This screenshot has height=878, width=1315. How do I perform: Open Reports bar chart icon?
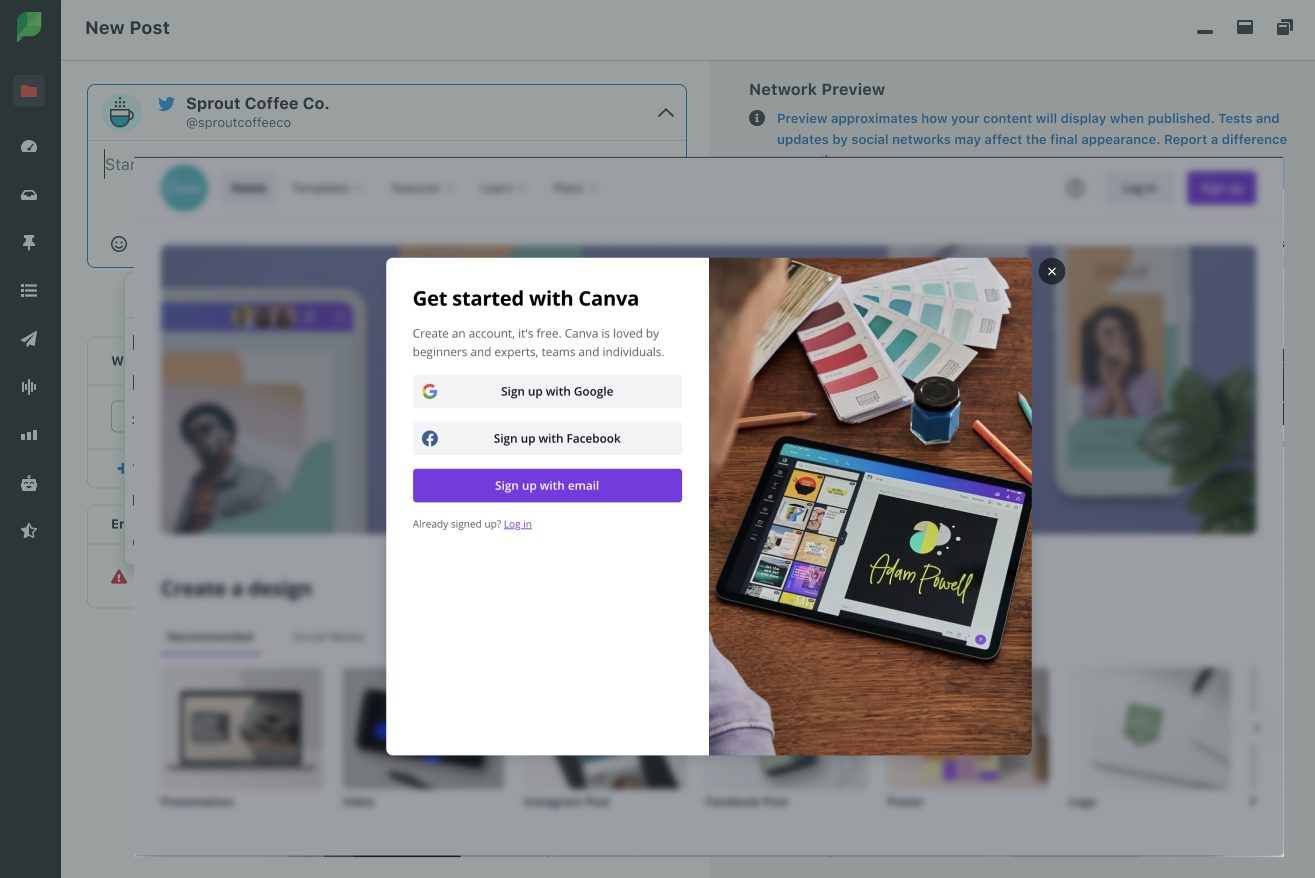point(29,435)
